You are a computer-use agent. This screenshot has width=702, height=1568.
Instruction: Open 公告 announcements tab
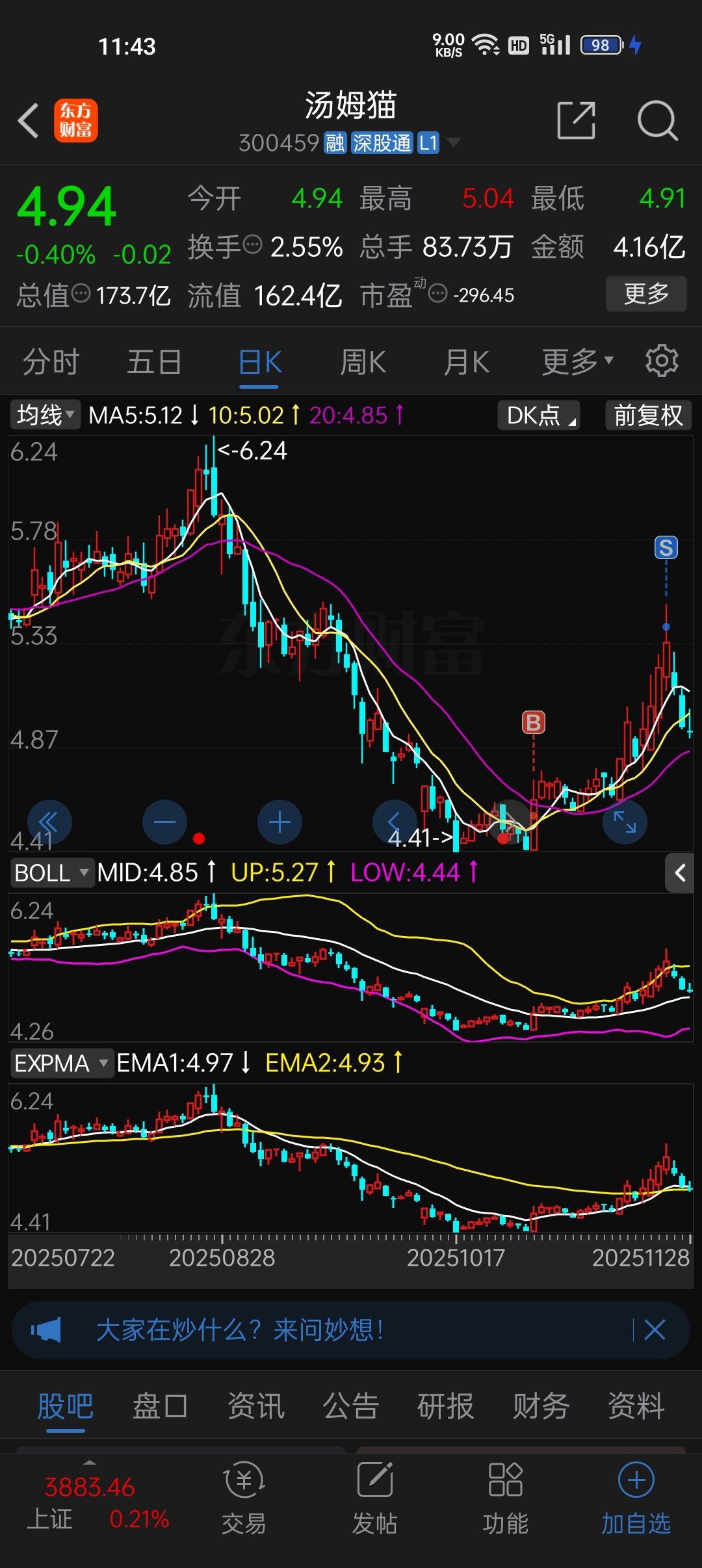[350, 1405]
